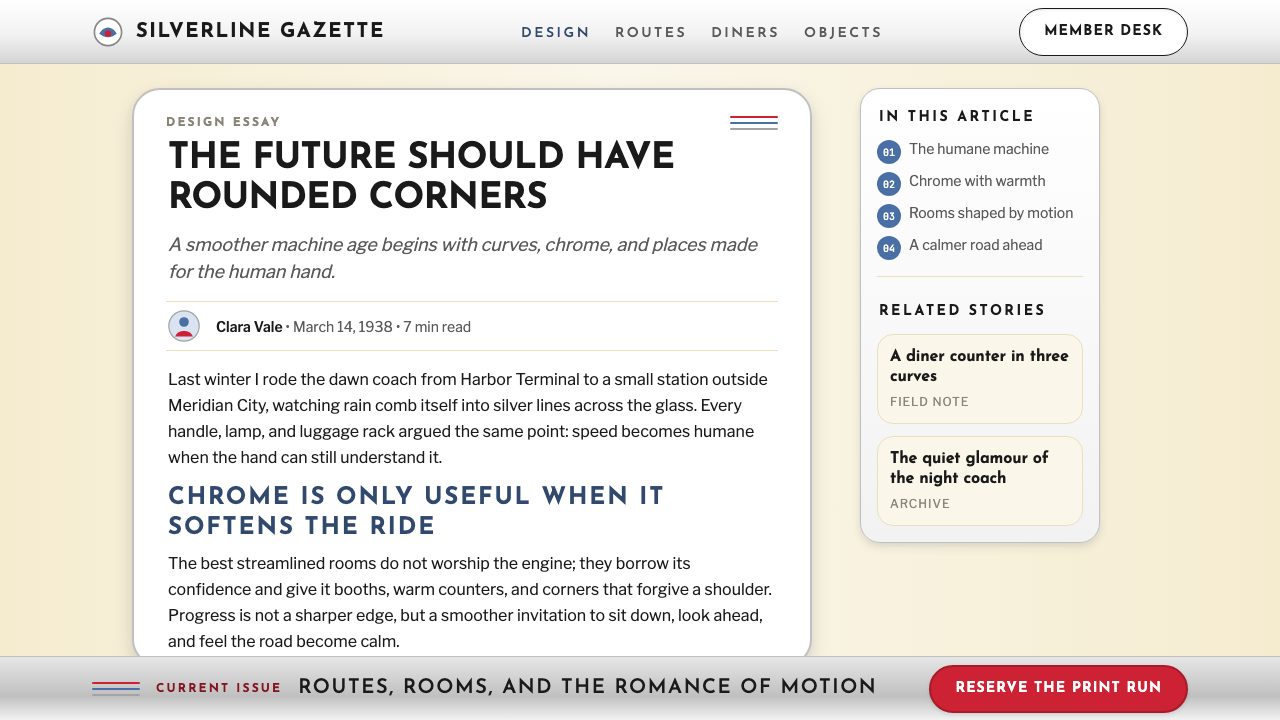1280x720 pixels.
Task: Go to the Diners section
Action: point(745,32)
